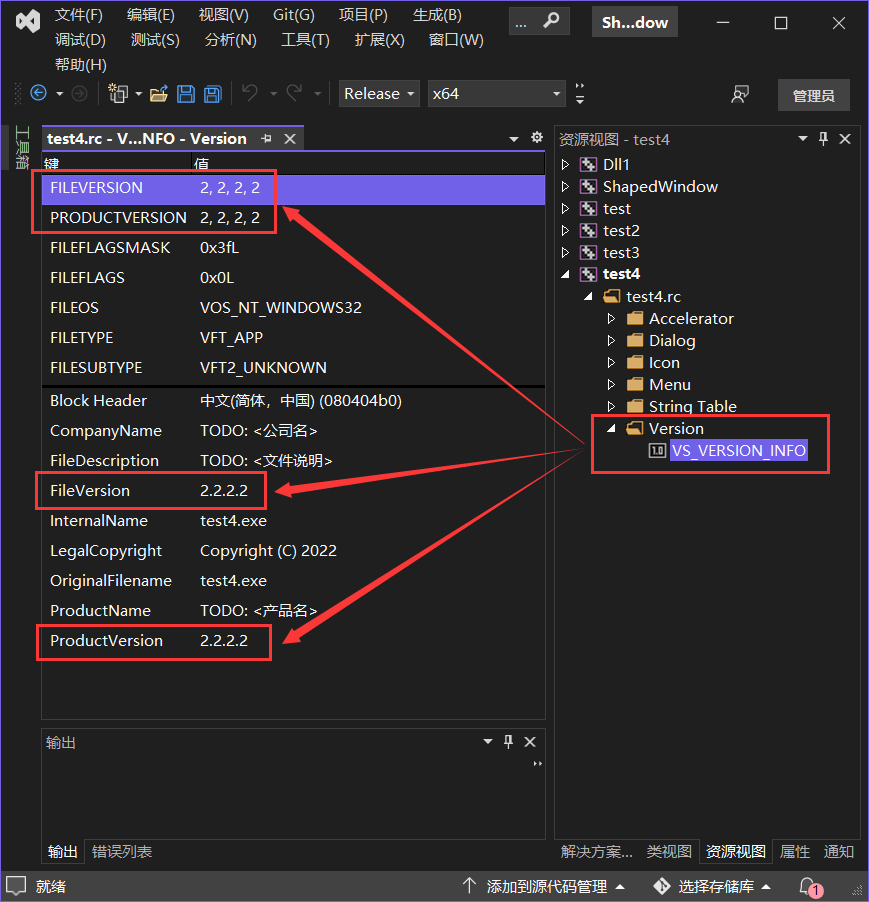Click the 管理员 button
Viewport: 869px width, 902px height.
click(813, 95)
